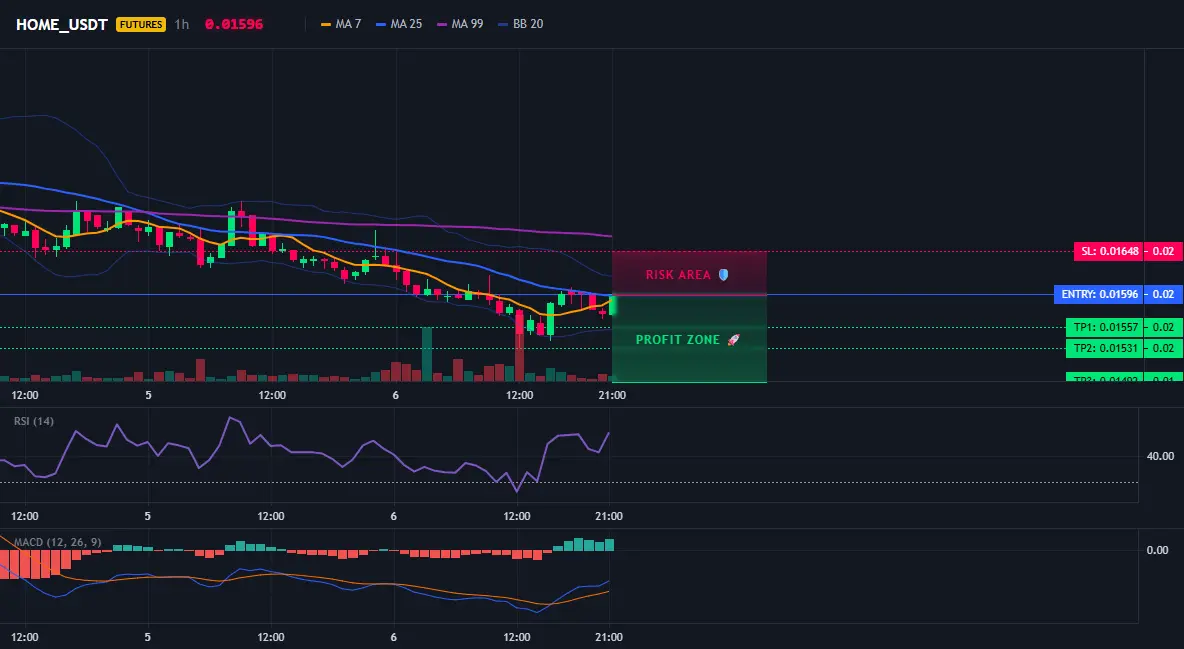Click the orange MA 7 legend swatch

click(x=326, y=24)
